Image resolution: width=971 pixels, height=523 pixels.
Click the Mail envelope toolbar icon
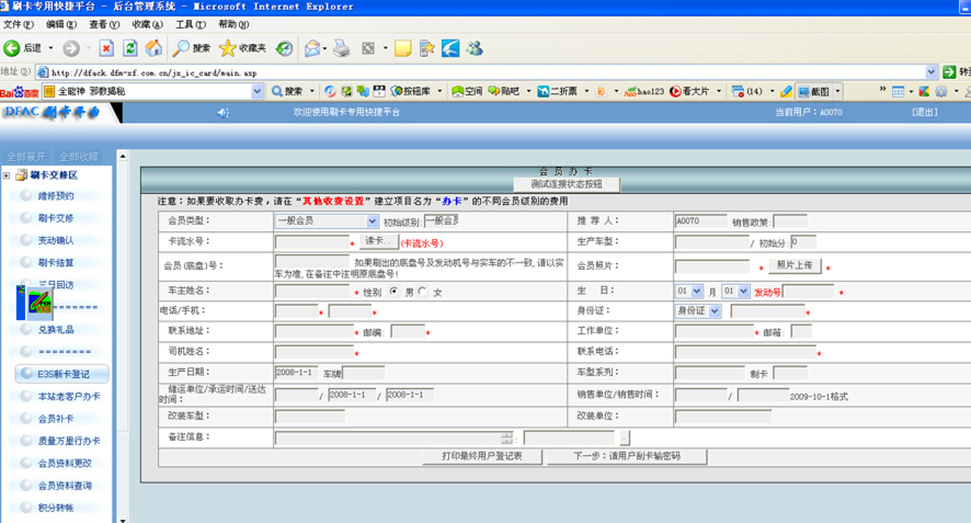(313, 48)
